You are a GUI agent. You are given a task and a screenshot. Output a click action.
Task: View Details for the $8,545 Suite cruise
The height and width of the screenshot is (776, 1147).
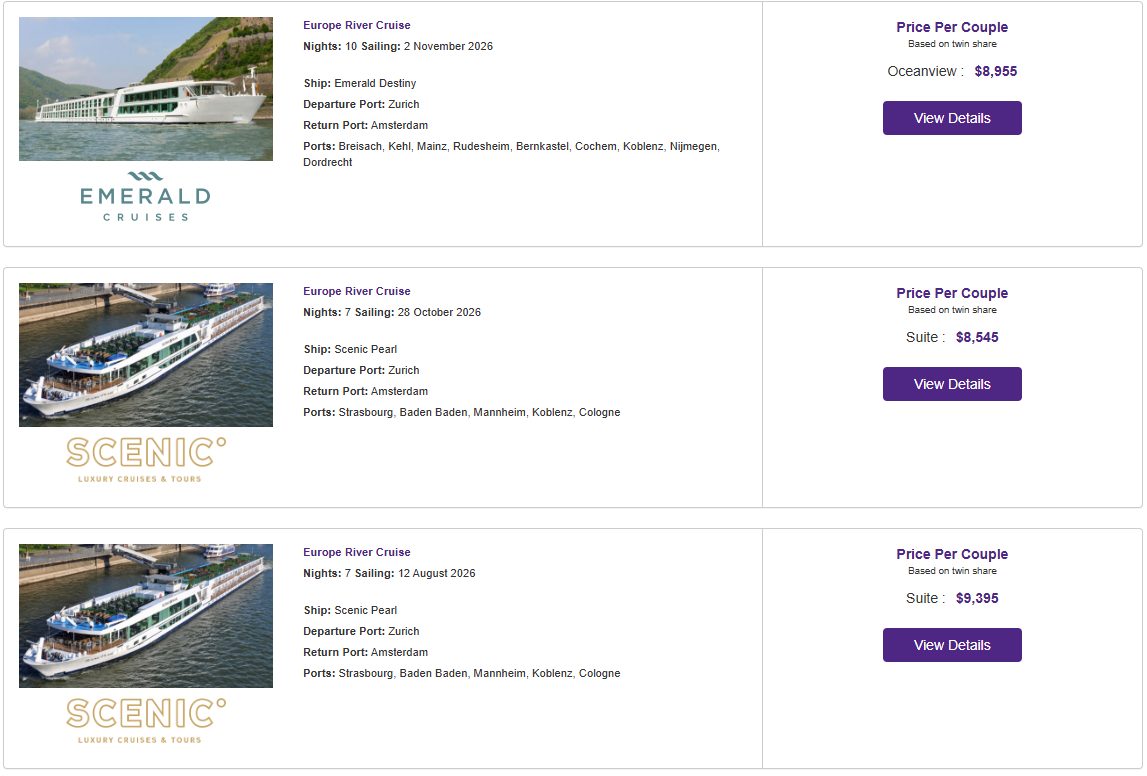coord(952,384)
